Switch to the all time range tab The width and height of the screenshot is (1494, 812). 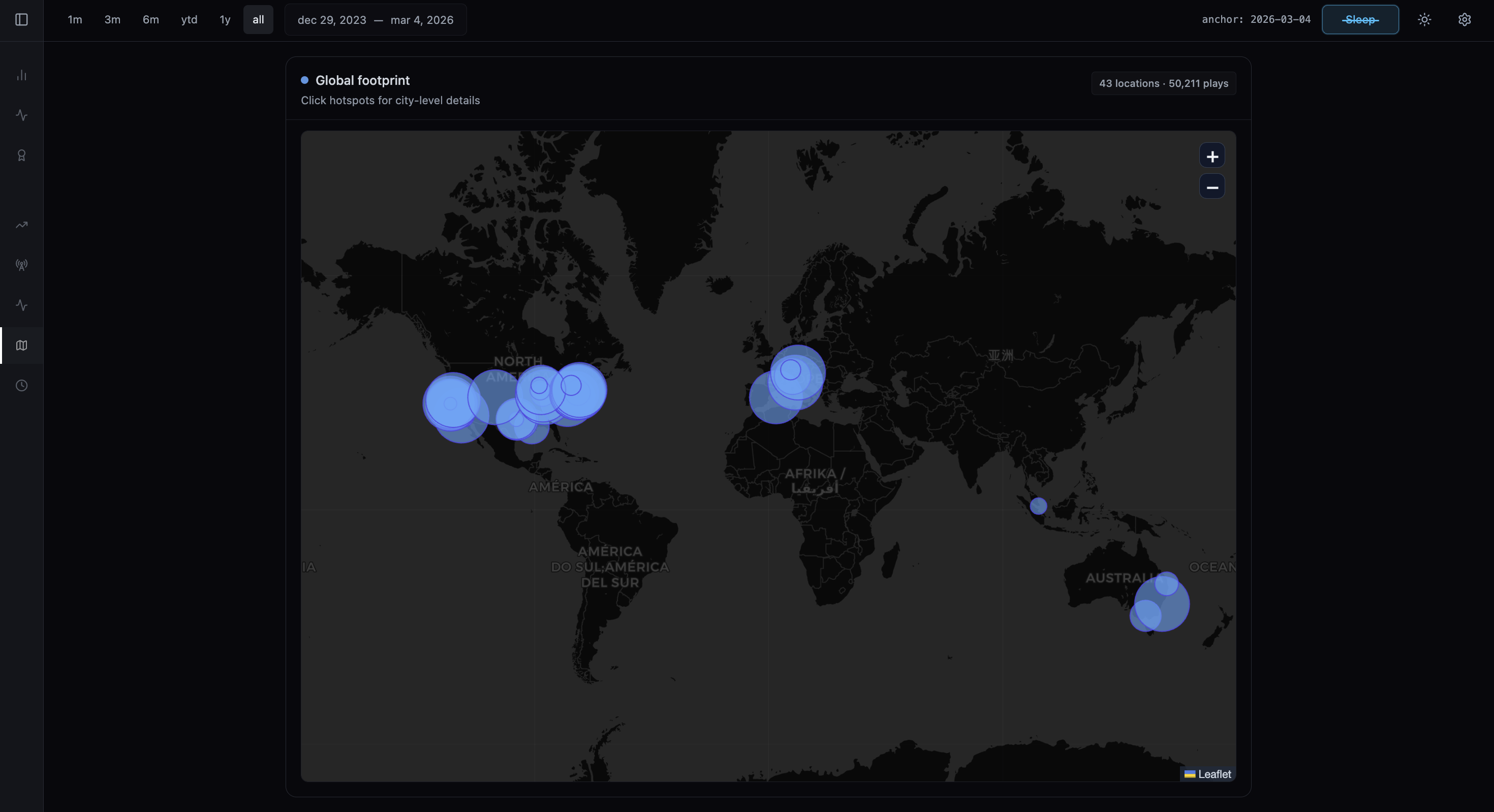tap(258, 19)
